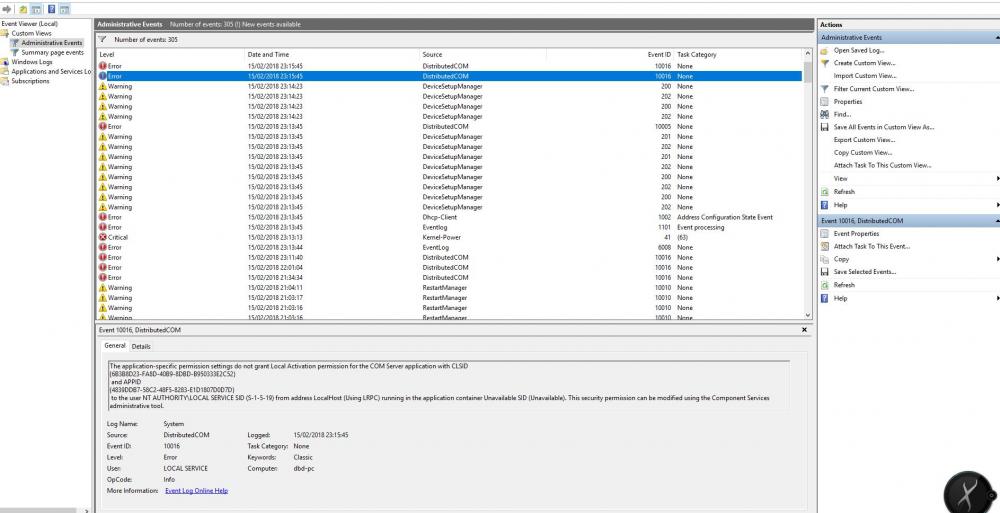The image size is (1000, 513).
Task: Select RestartManager row logged at 21:03:17
Action: point(450,298)
